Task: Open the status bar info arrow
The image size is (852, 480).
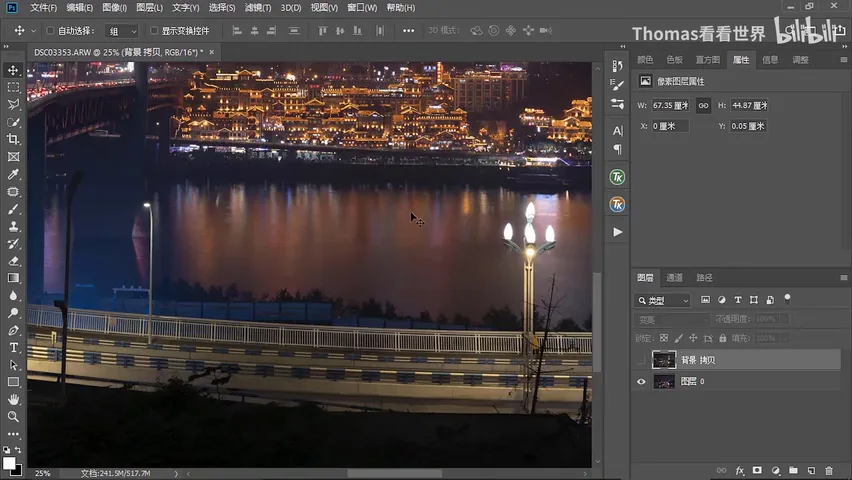Action: pyautogui.click(x=176, y=473)
